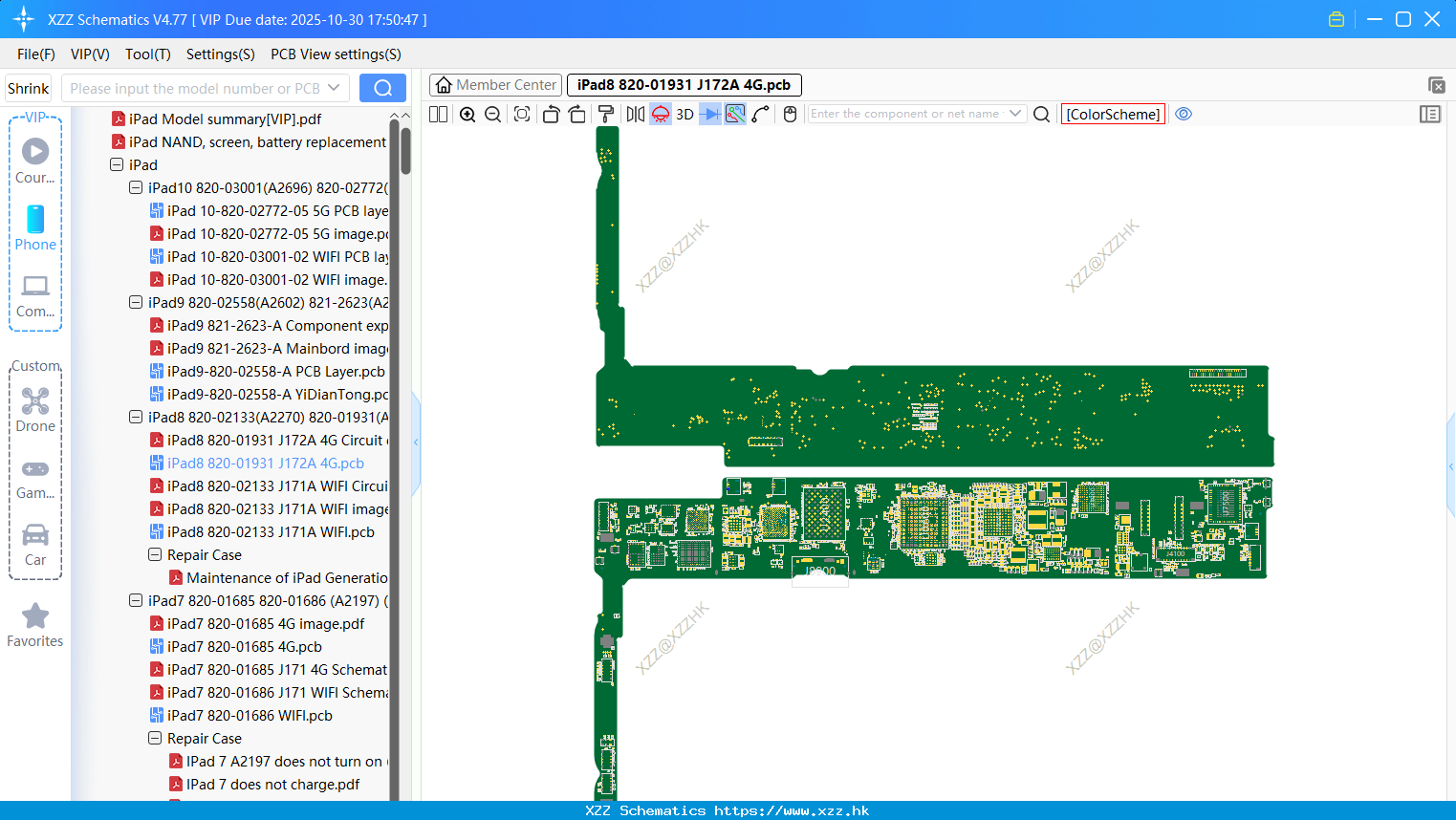Collapse the iPad8 820-02133 node
The height and width of the screenshot is (820, 1456).
pos(136,417)
